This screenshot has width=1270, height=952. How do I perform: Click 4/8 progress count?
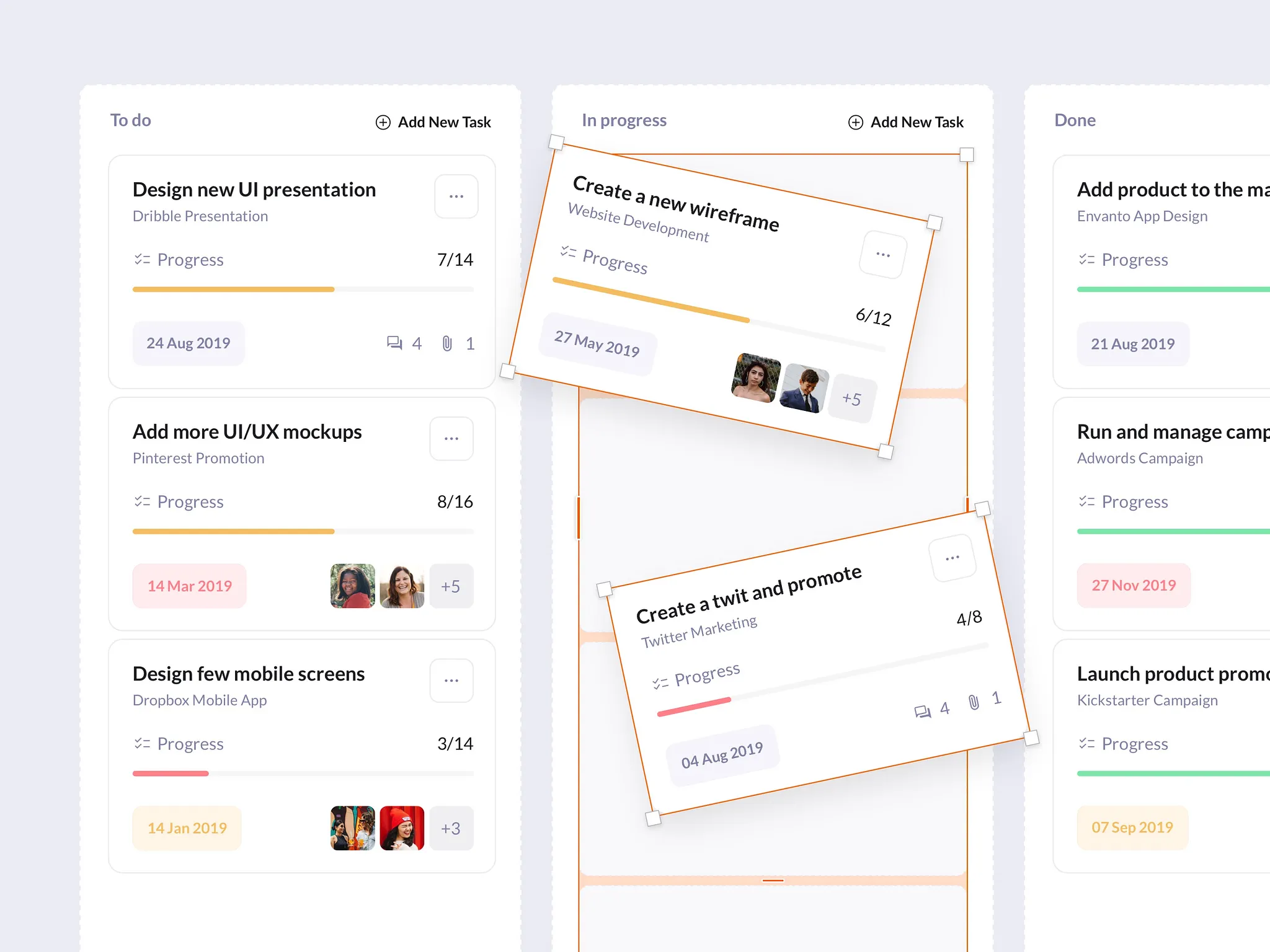click(969, 618)
